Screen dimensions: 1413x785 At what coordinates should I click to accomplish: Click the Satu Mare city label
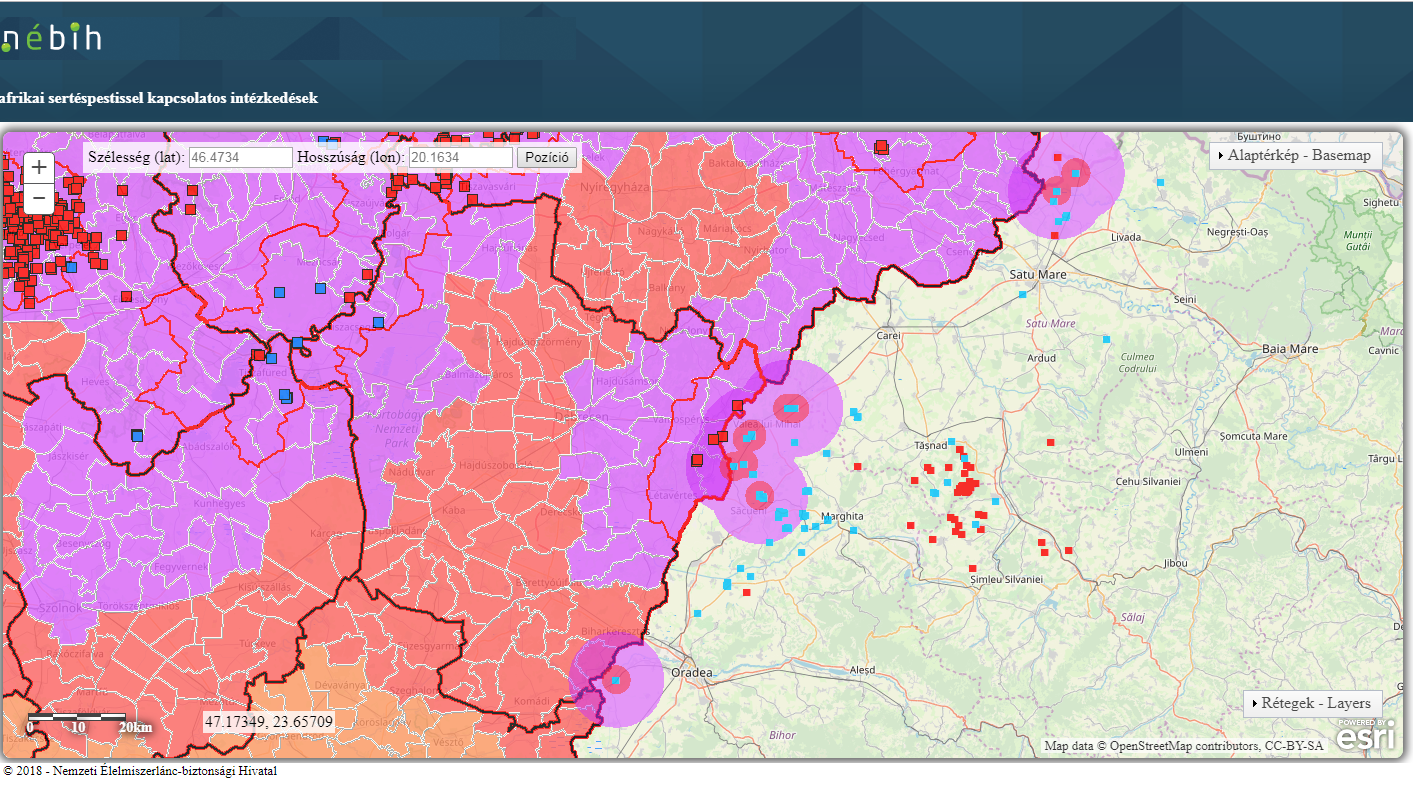(x=1037, y=274)
